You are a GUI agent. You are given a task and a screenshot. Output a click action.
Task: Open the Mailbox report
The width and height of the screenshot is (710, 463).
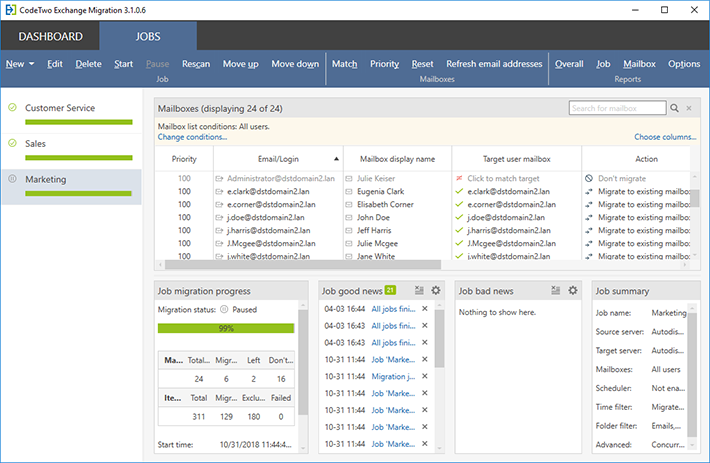tap(639, 64)
